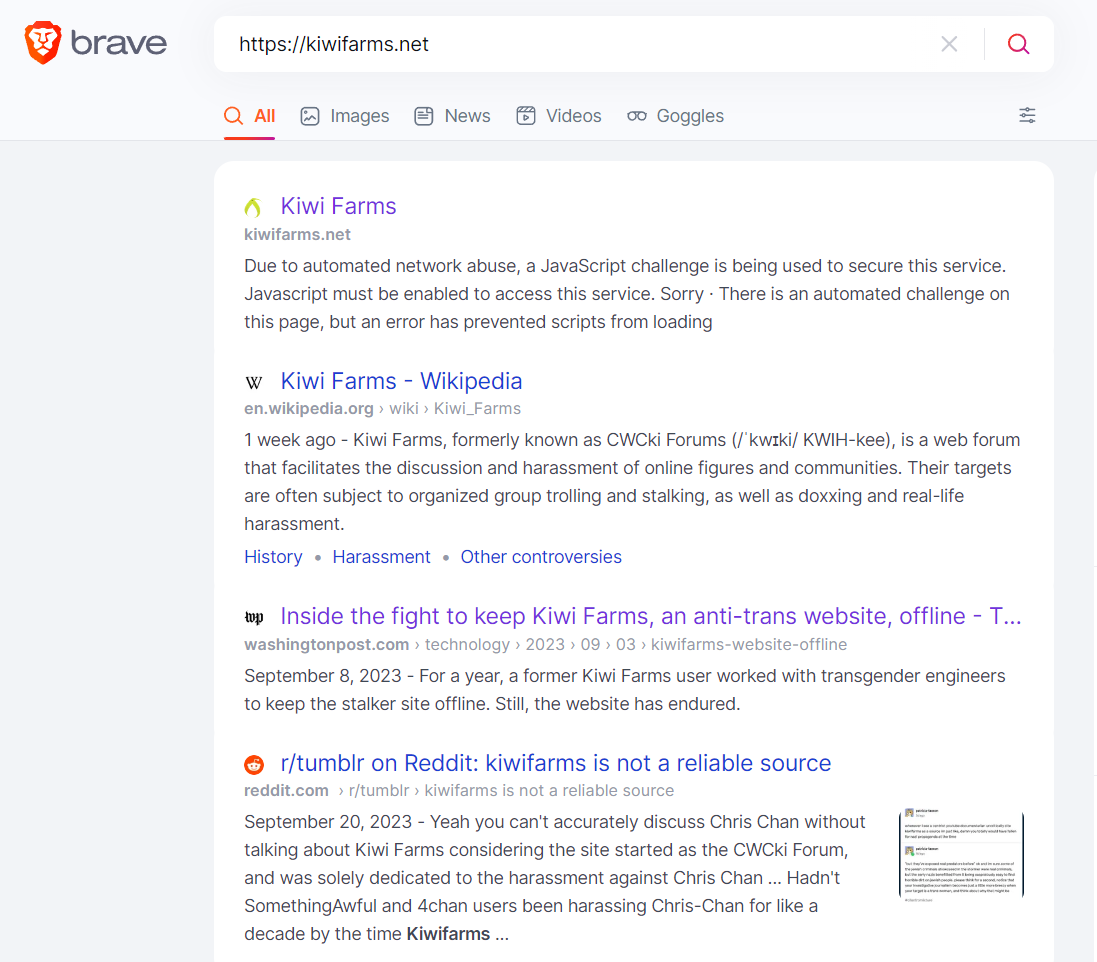
Task: Click the kiwifarms.net URL under first result
Action: 297,234
